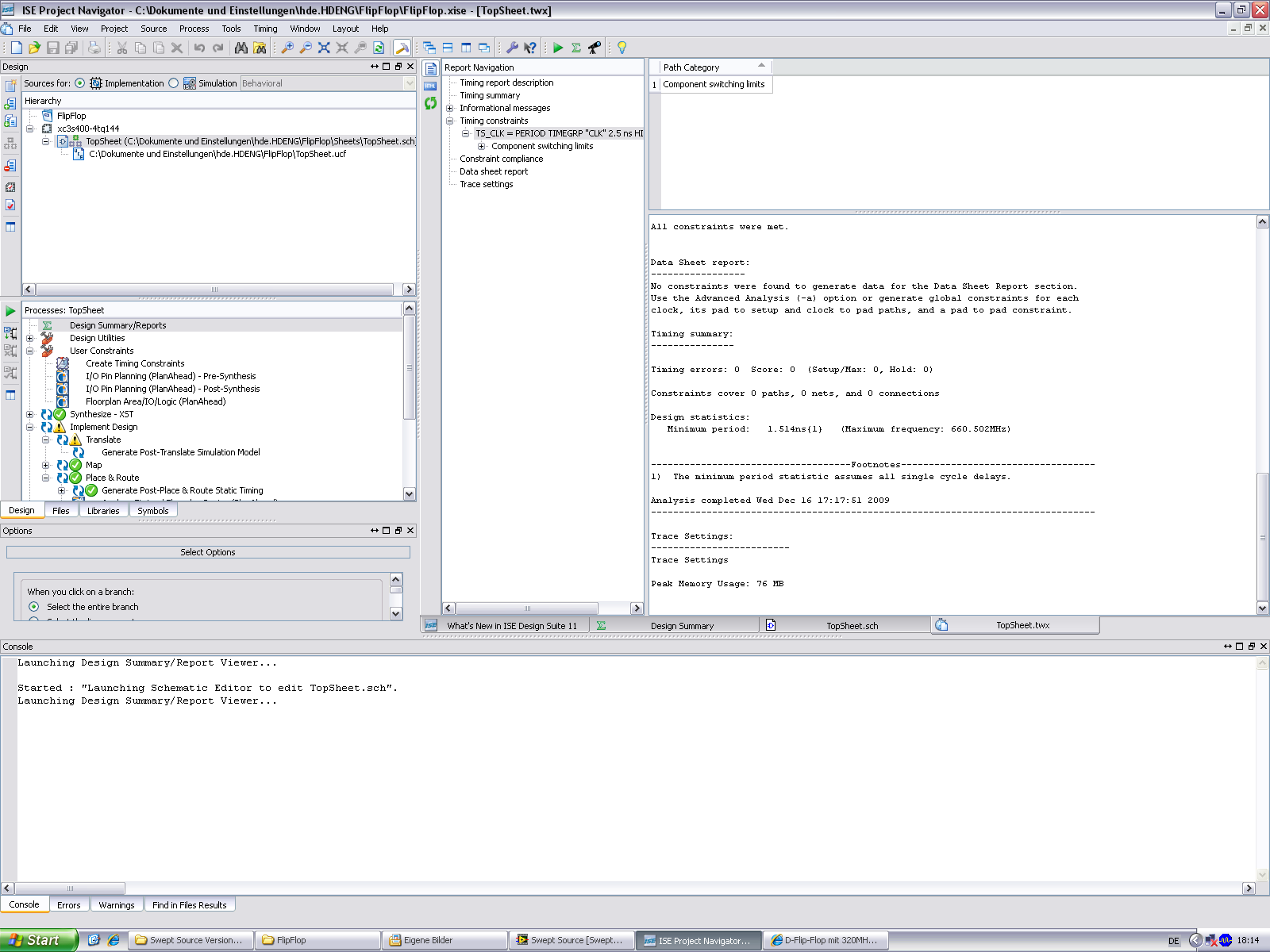Click the Zoom Out magnifier icon
The width and height of the screenshot is (1270, 952).
point(306,48)
